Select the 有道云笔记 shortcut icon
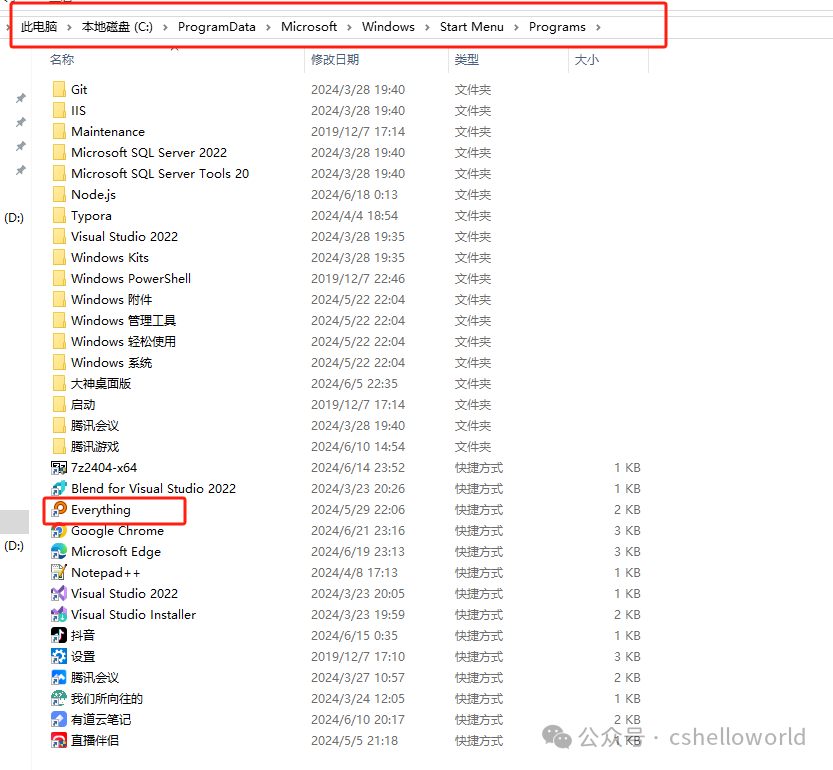Viewport: 833px width, 770px height. (59, 720)
